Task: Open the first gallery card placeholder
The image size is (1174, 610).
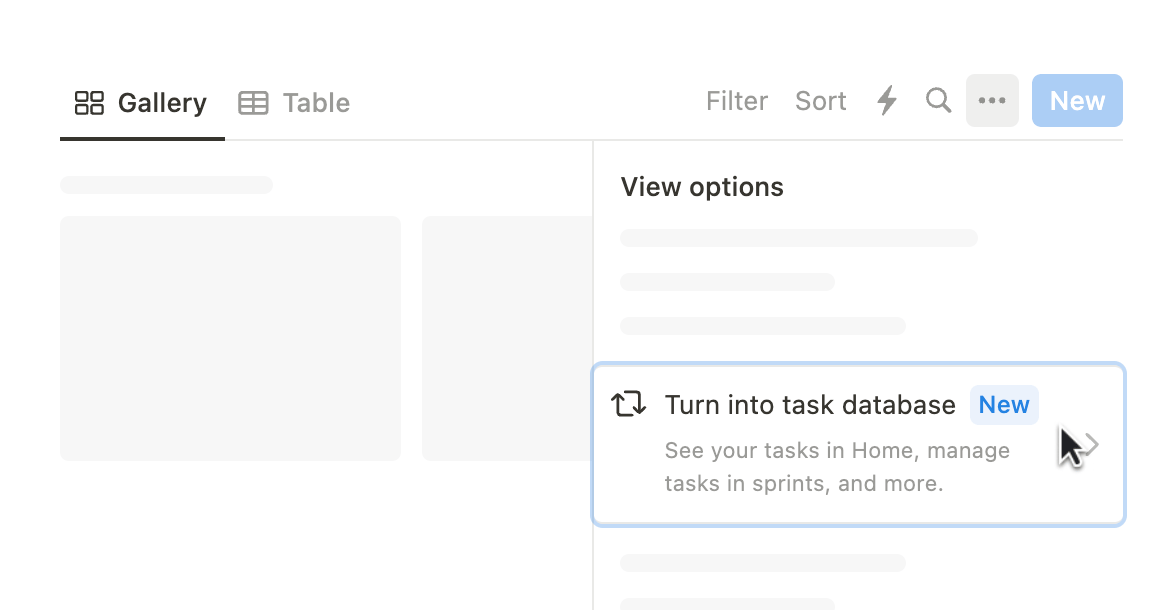Action: tap(231, 338)
